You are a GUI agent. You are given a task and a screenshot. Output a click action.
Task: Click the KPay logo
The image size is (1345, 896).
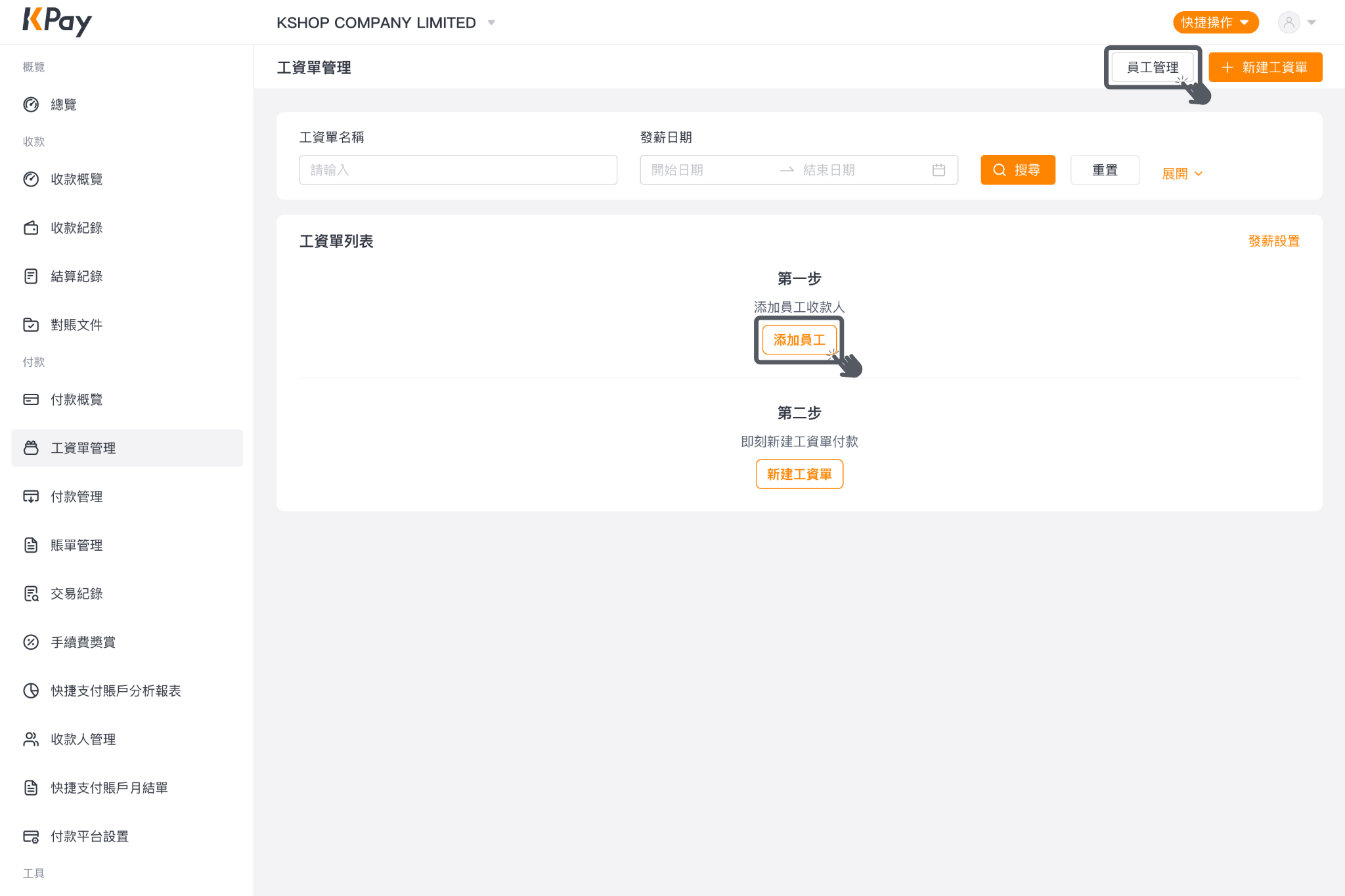tap(57, 22)
